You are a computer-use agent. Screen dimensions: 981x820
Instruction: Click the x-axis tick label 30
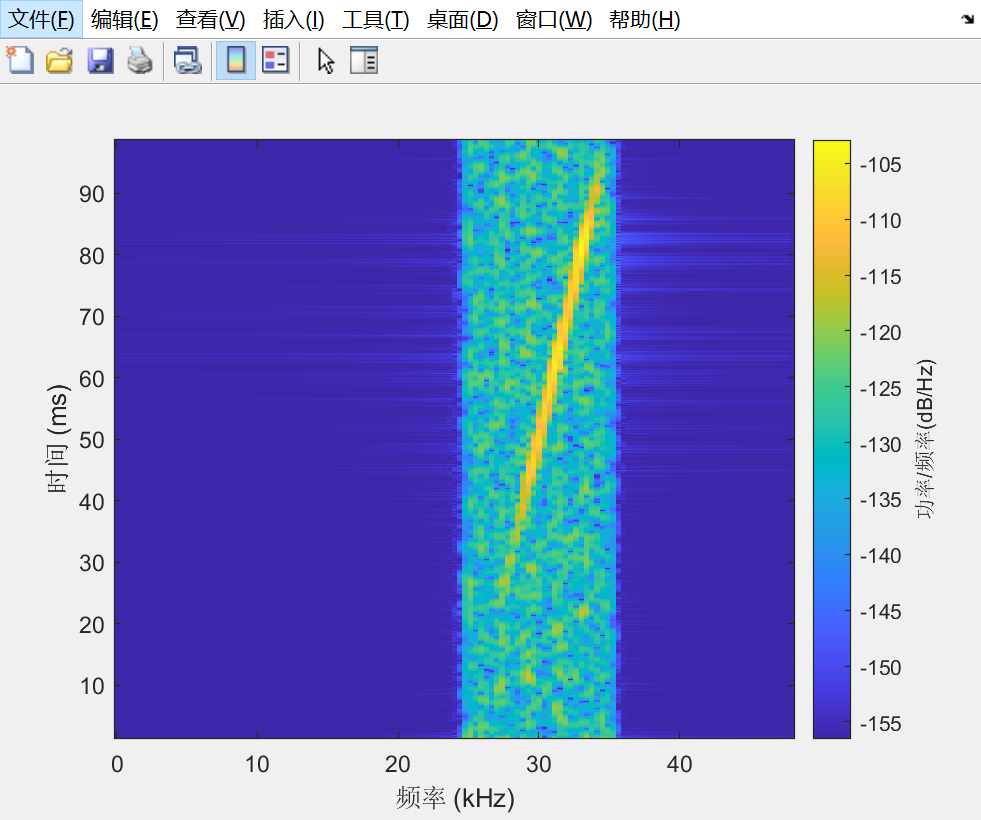(539, 764)
